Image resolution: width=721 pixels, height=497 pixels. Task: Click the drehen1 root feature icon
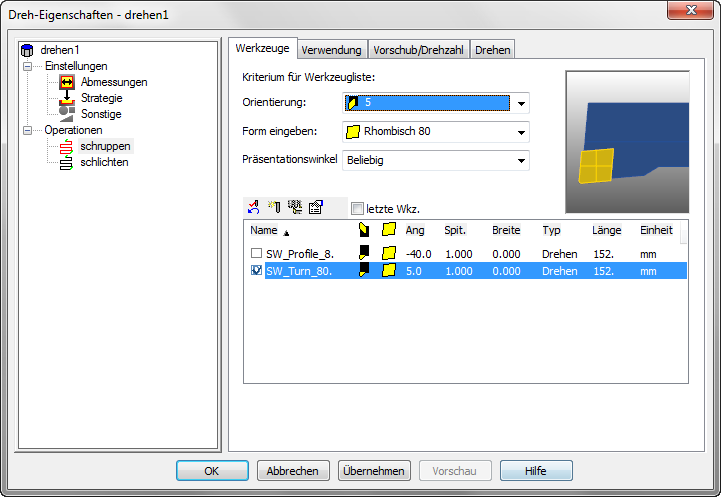pos(27,50)
